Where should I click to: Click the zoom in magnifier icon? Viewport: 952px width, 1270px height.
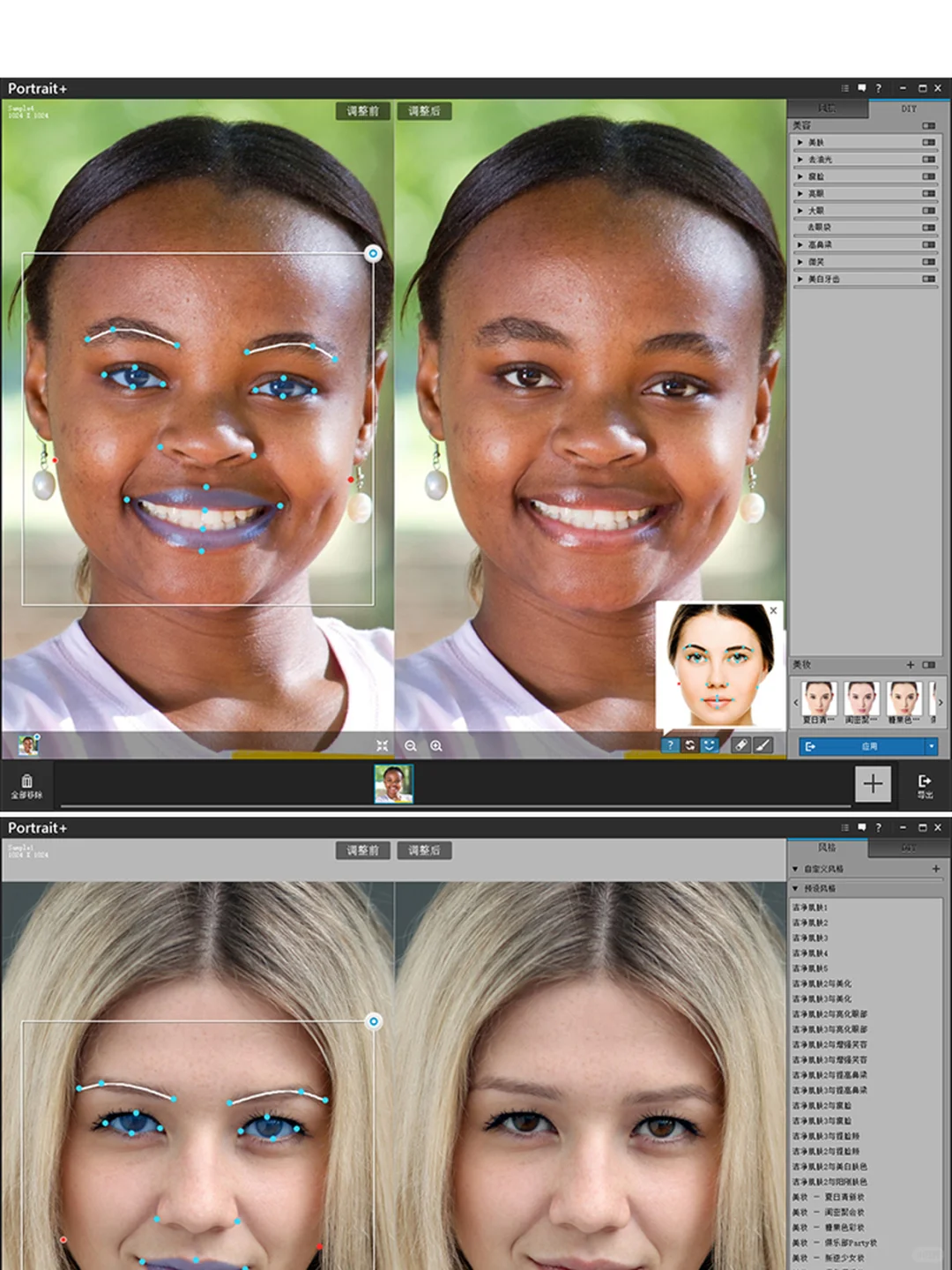click(x=436, y=746)
